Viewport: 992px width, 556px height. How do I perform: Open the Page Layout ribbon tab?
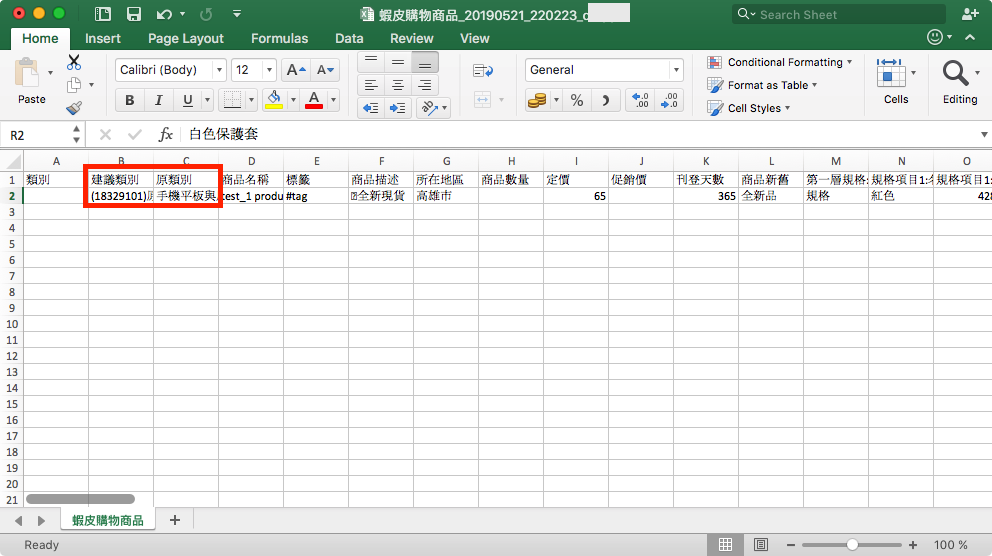[186, 38]
